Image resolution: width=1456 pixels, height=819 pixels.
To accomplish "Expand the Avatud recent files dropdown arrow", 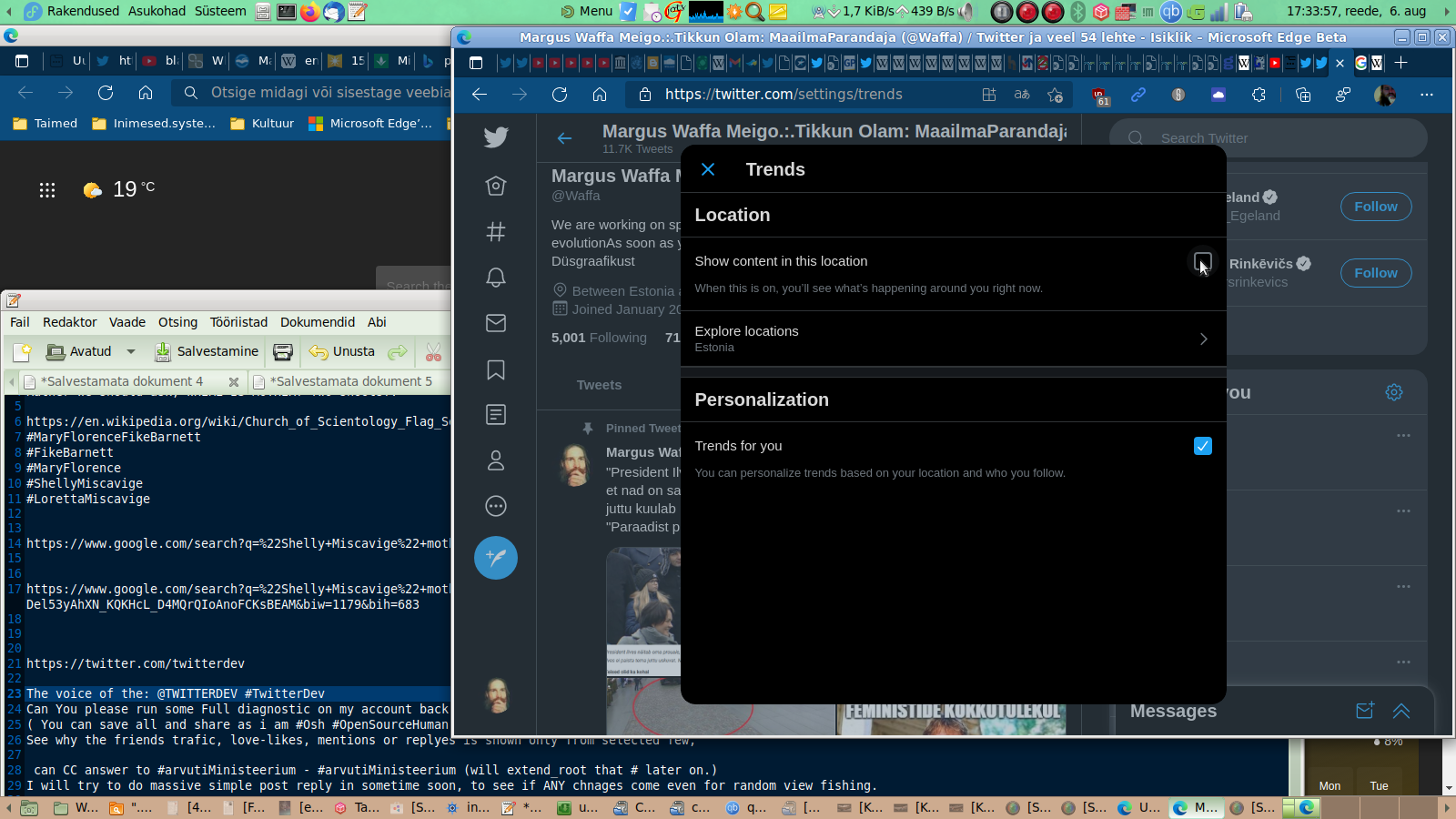I will click(x=131, y=352).
